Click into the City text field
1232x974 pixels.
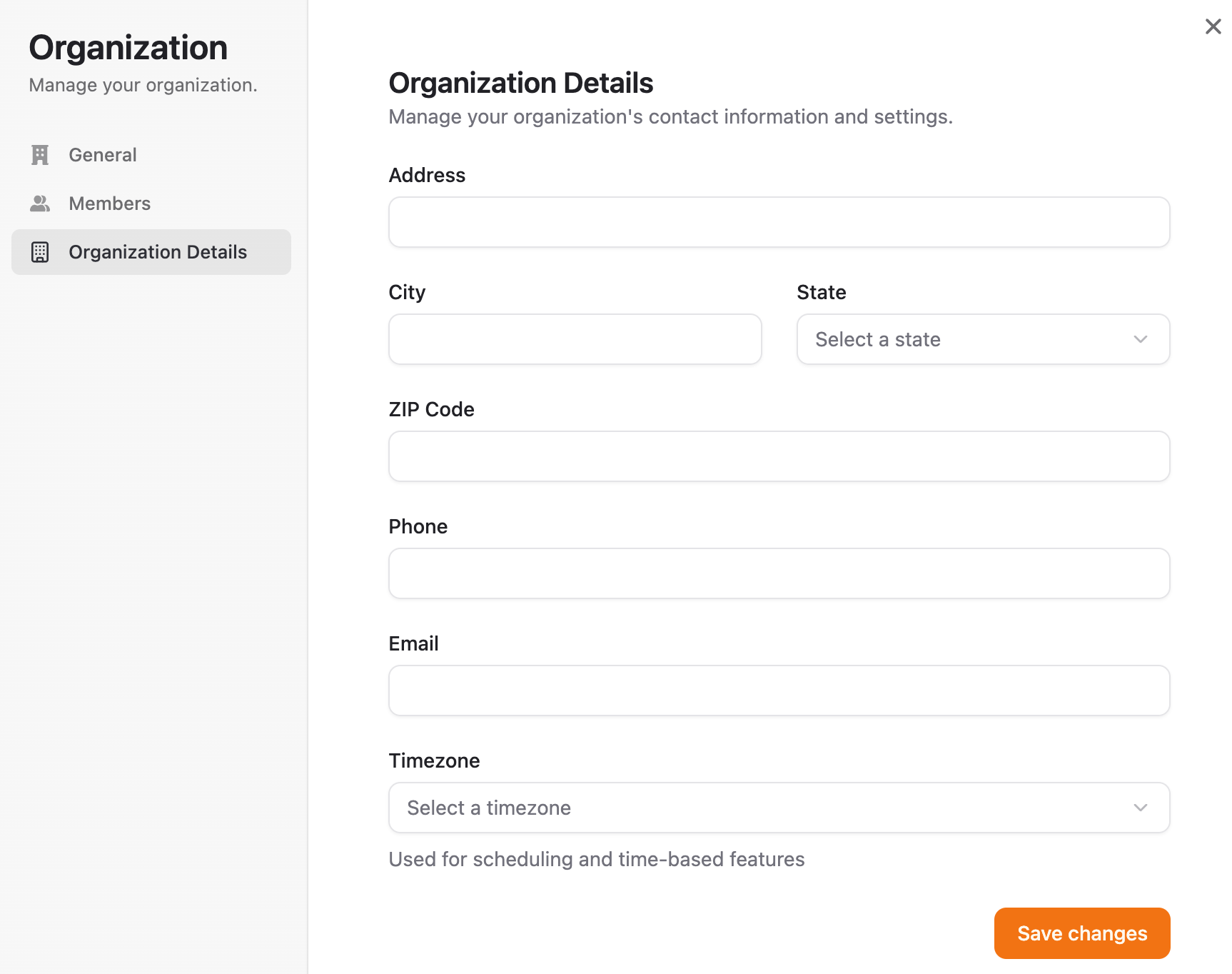575,339
